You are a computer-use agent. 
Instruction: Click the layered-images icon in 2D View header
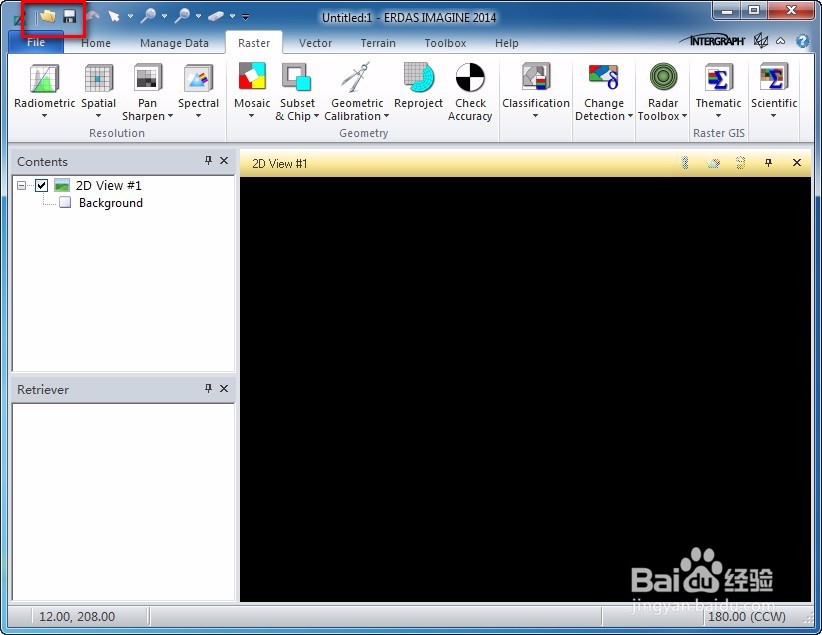[713, 163]
